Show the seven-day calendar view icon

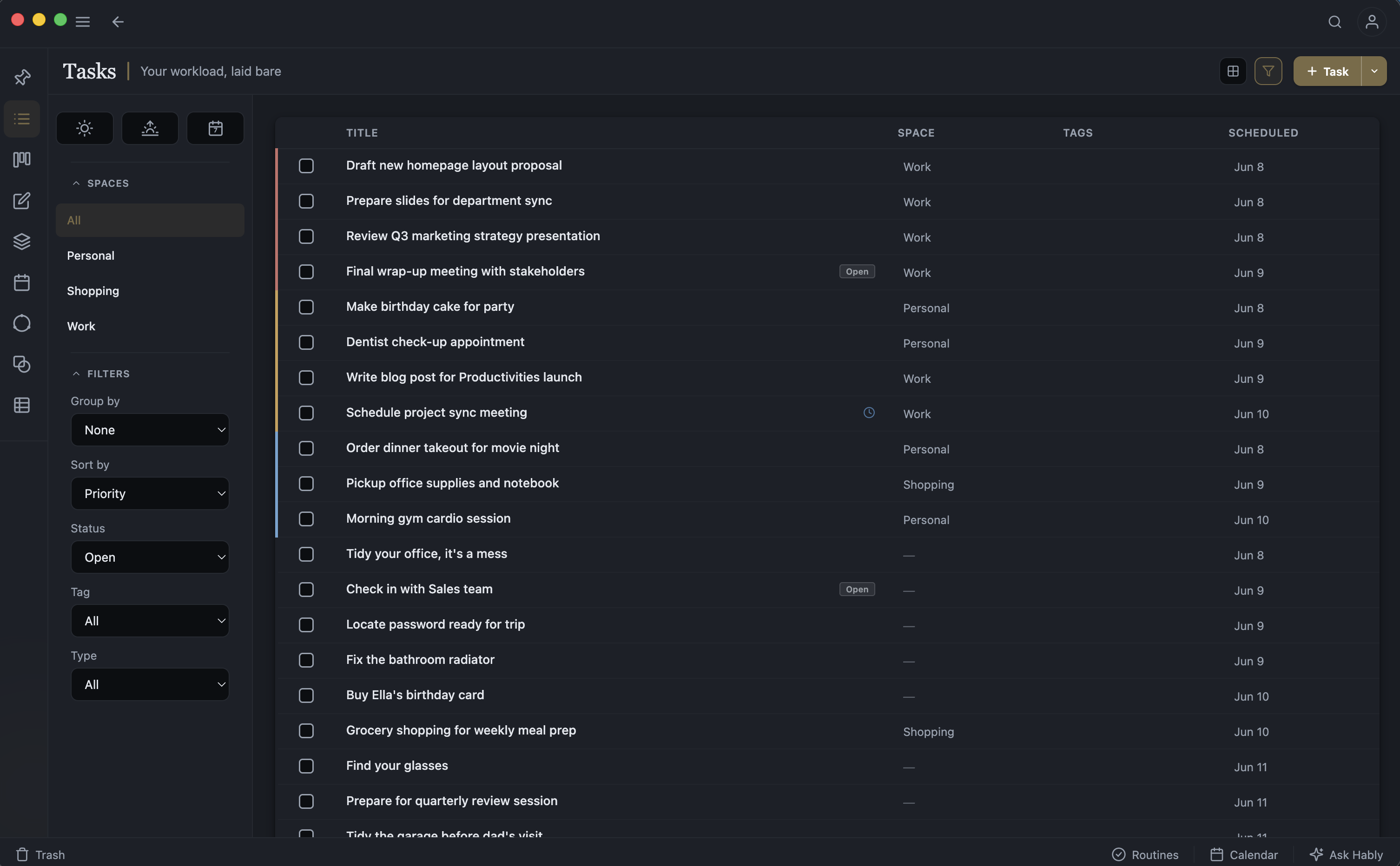coord(215,128)
